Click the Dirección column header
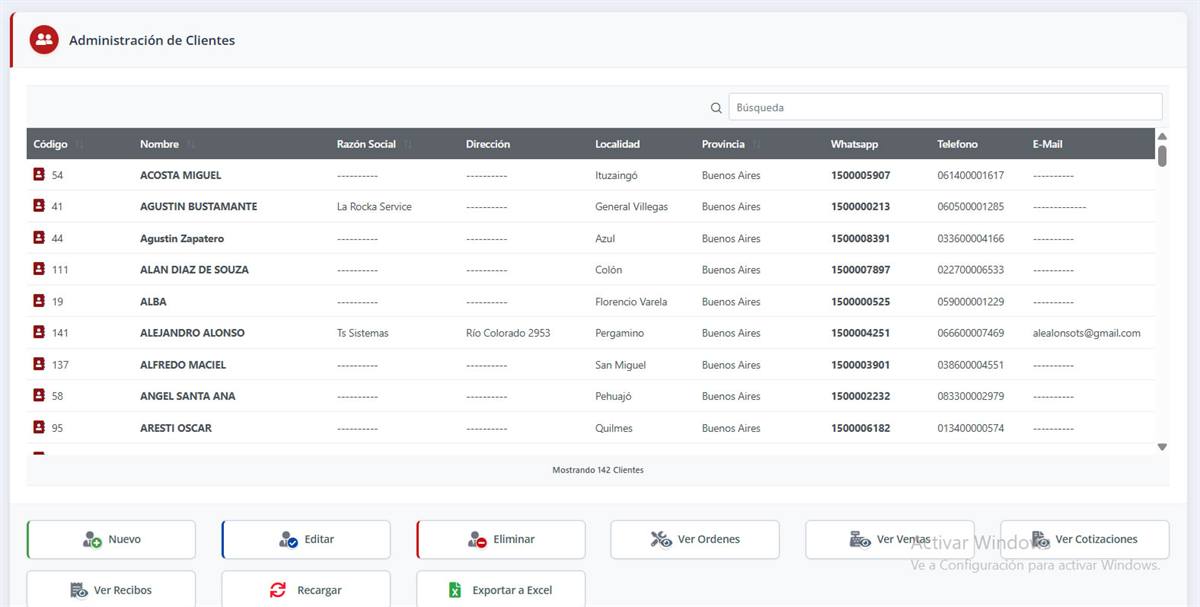Image resolution: width=1200 pixels, height=607 pixels. [488, 144]
